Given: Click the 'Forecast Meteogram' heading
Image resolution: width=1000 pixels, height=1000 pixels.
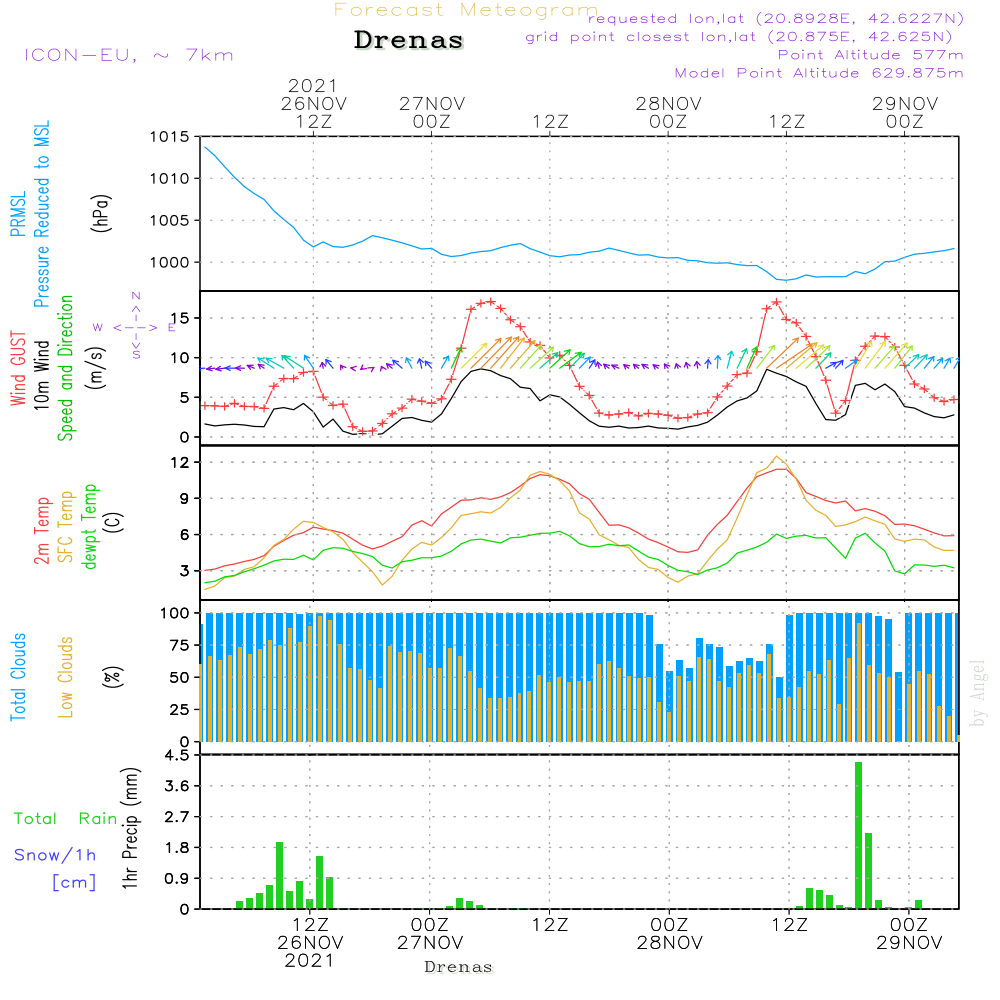Looking at the screenshot, I should pos(466,10).
